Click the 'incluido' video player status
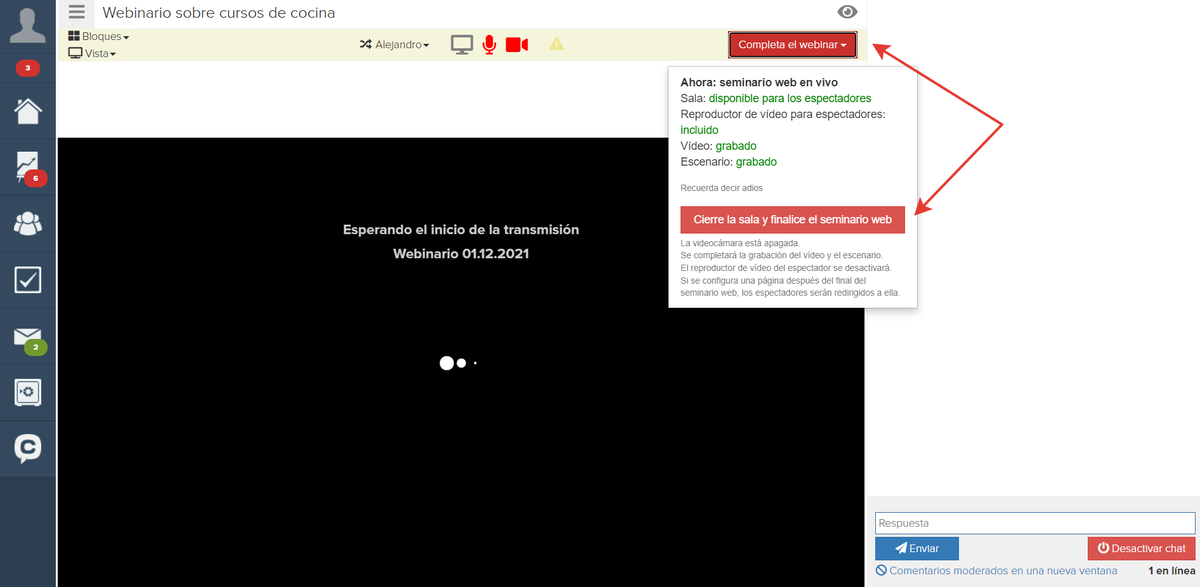 click(x=699, y=130)
